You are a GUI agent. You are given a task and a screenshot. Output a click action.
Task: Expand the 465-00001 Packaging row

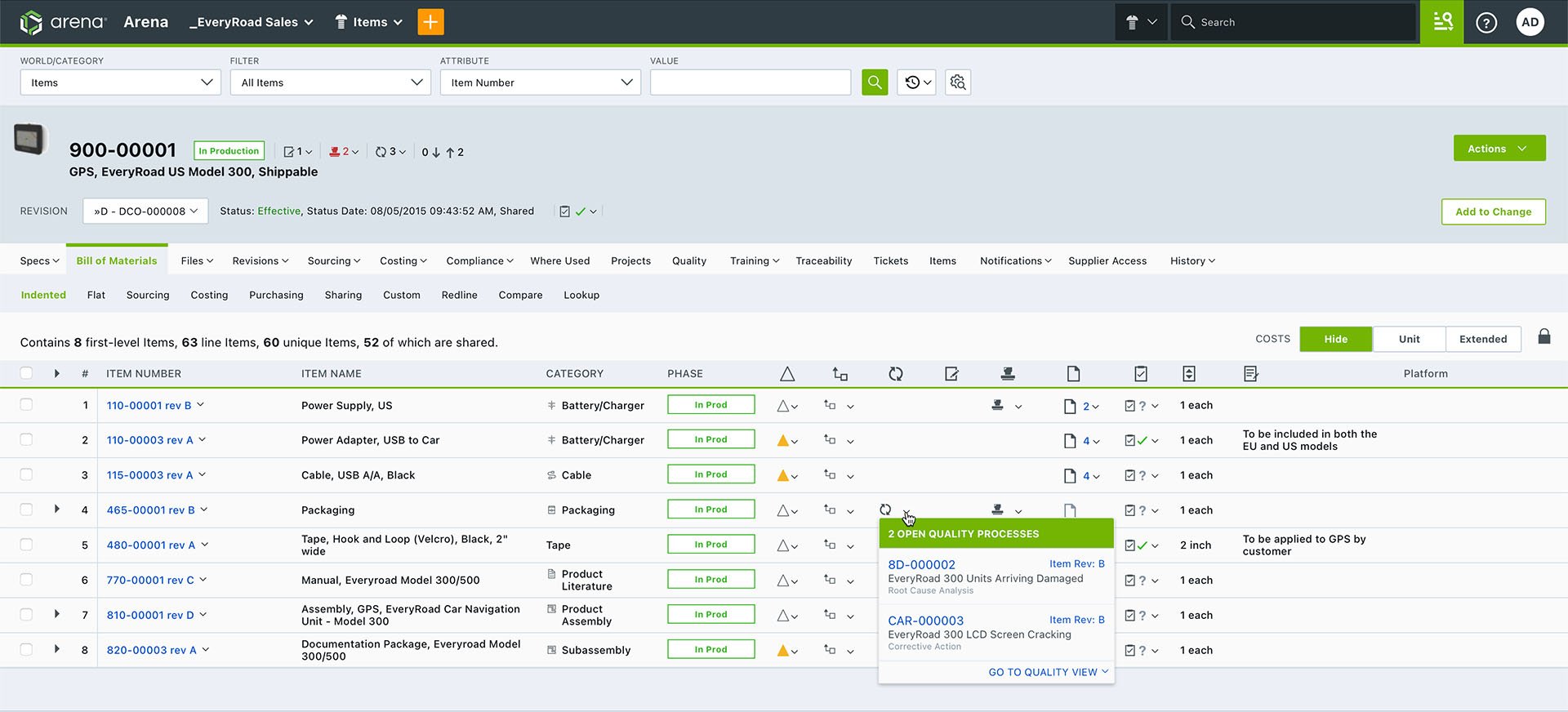57,509
